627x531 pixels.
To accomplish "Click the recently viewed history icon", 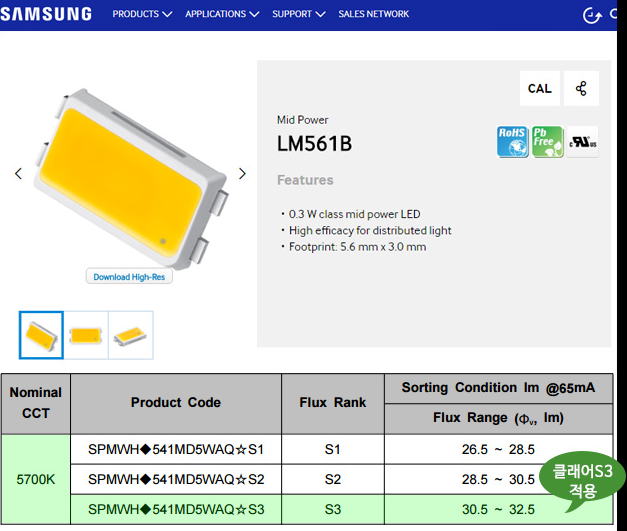I will pos(592,15).
